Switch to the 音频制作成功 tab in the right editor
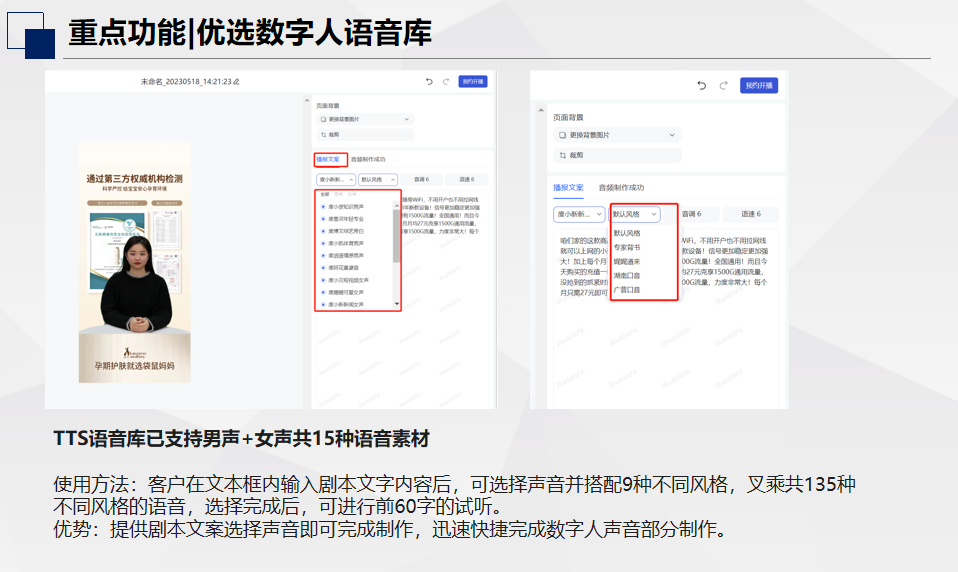 (x=621, y=187)
